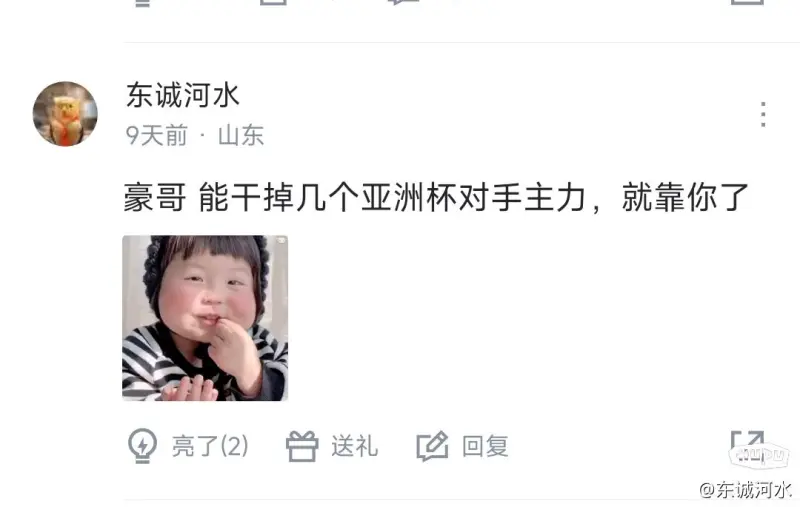Tap the lightbulb icon to light up comment
The image size is (800, 507).
click(142, 445)
